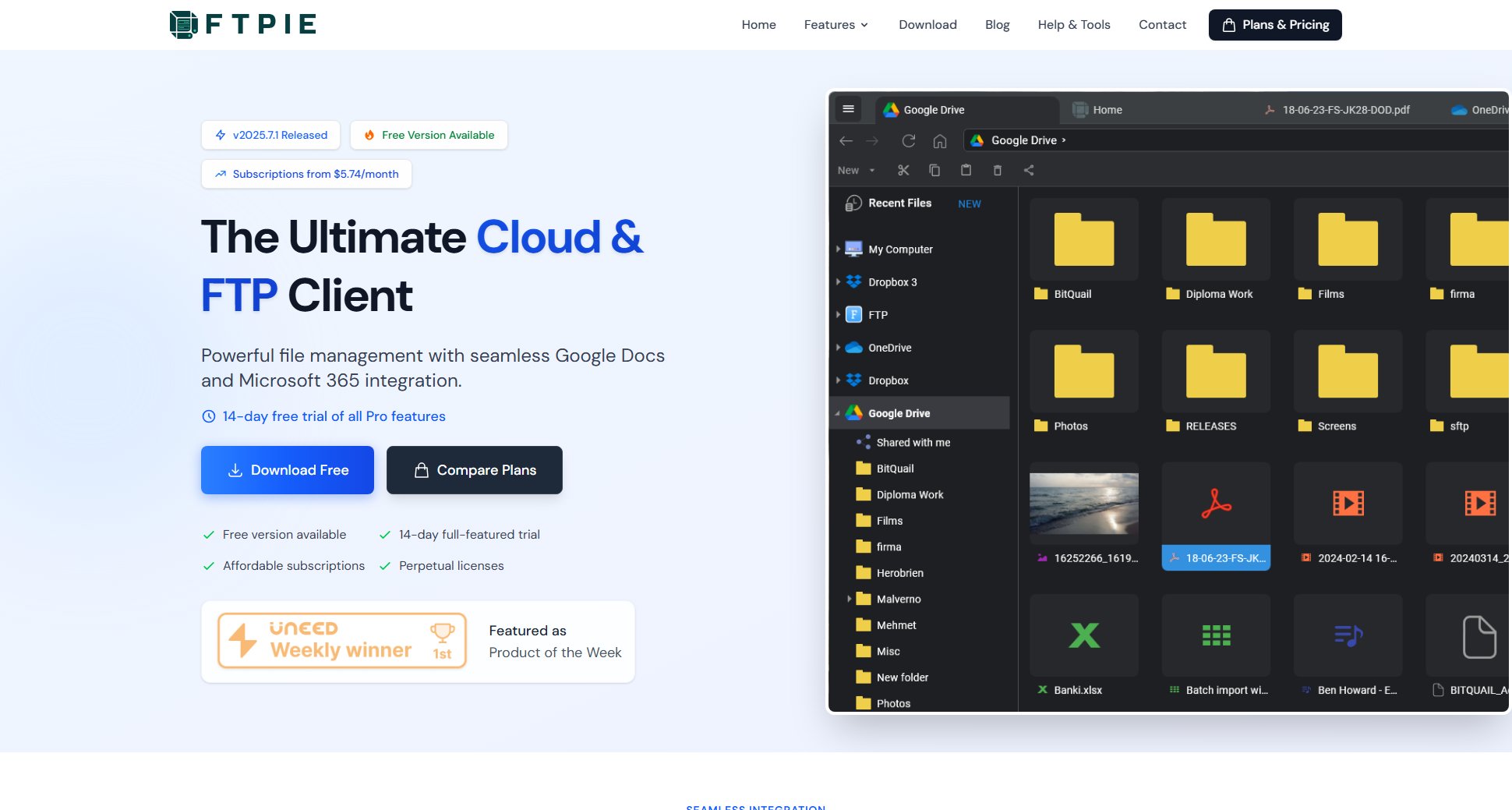
Task: Click the NEW label beside Recent Files
Action: click(970, 204)
